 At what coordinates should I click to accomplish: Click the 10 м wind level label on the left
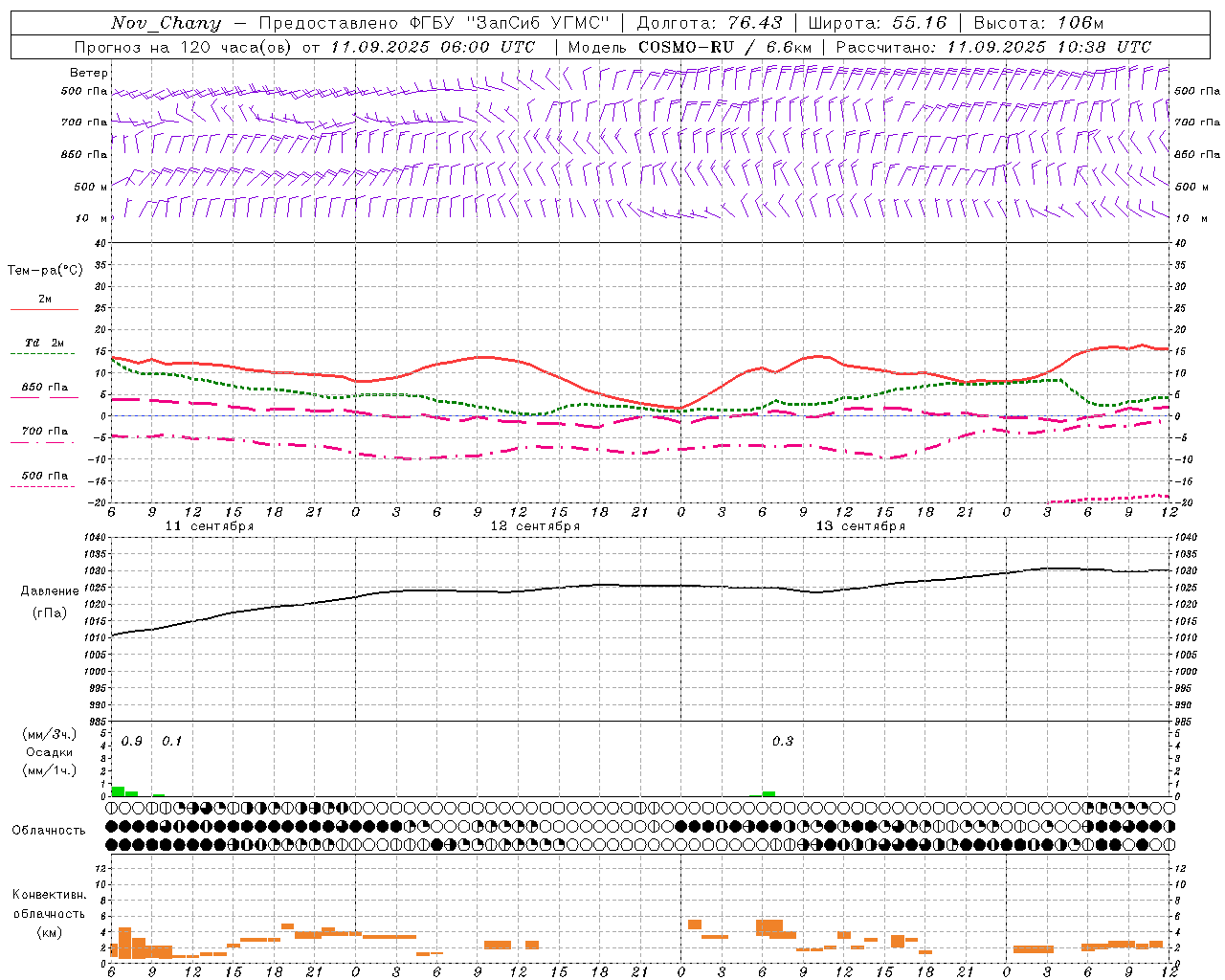click(x=93, y=218)
